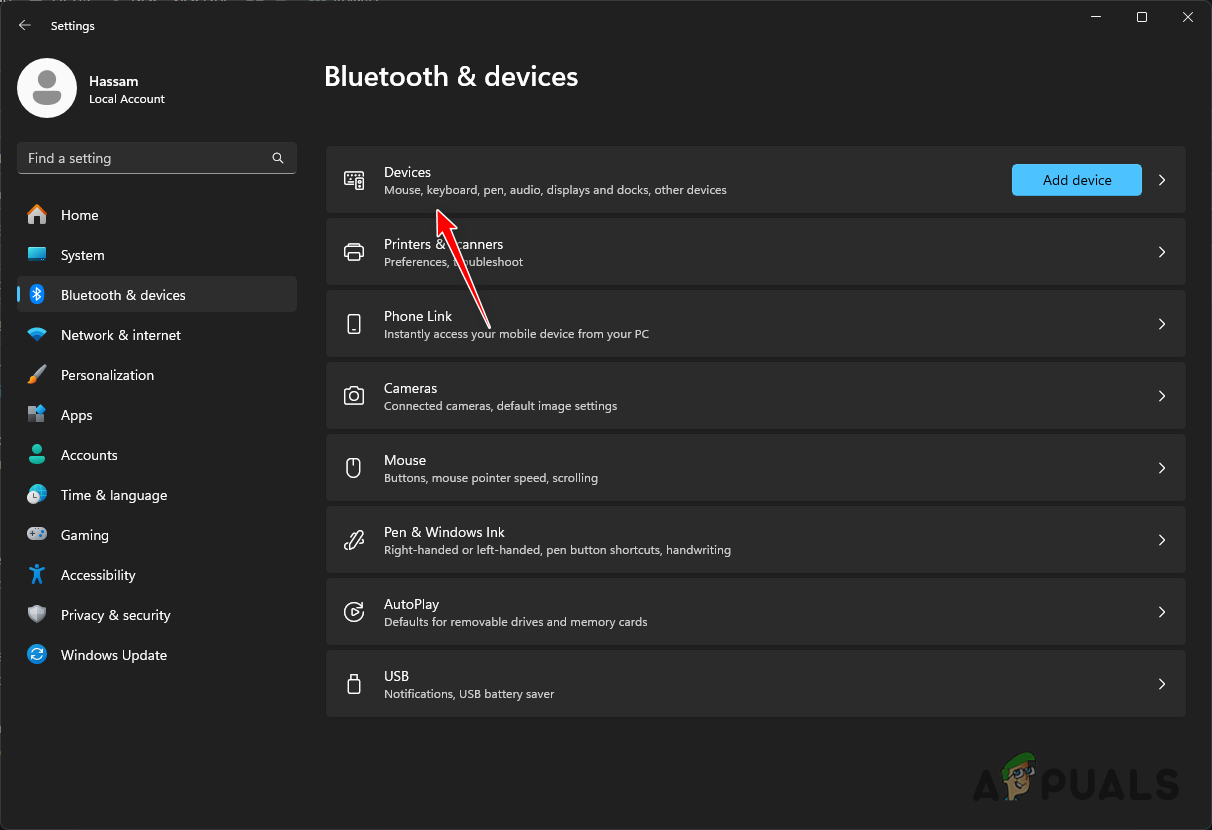Screen dimensions: 1212x830
Task: Click the USB icon
Action: [x=354, y=684]
